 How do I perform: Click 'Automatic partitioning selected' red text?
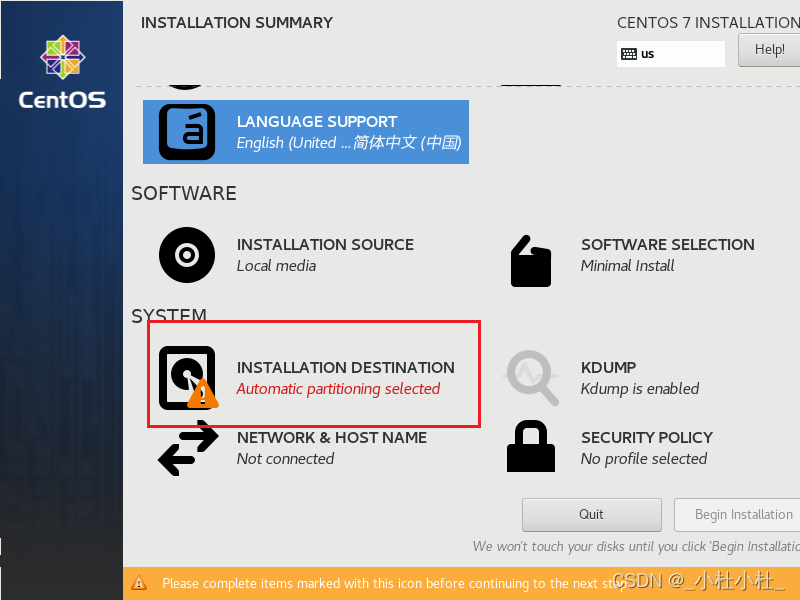click(x=338, y=389)
